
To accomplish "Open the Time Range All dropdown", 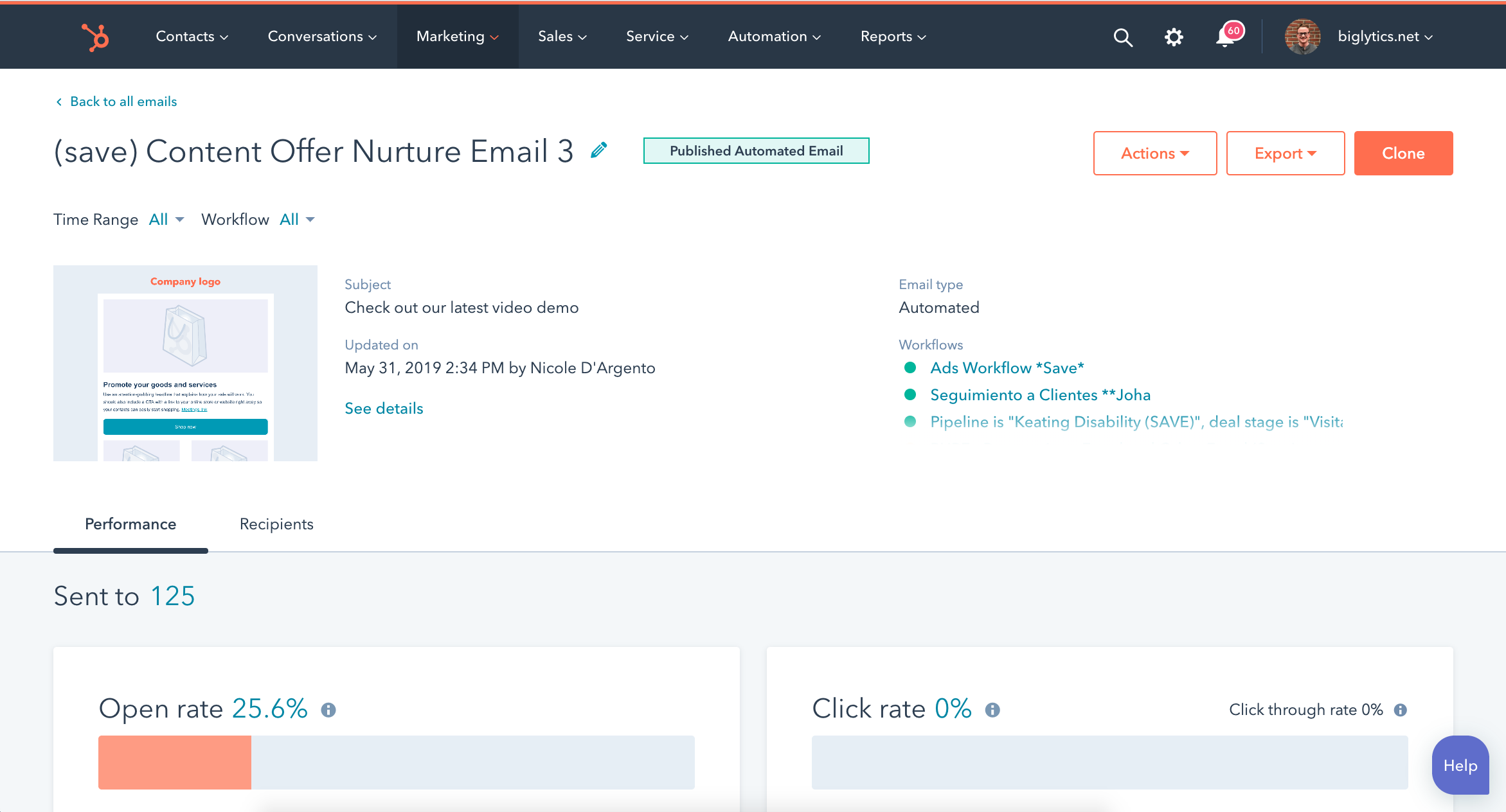I will [x=165, y=219].
